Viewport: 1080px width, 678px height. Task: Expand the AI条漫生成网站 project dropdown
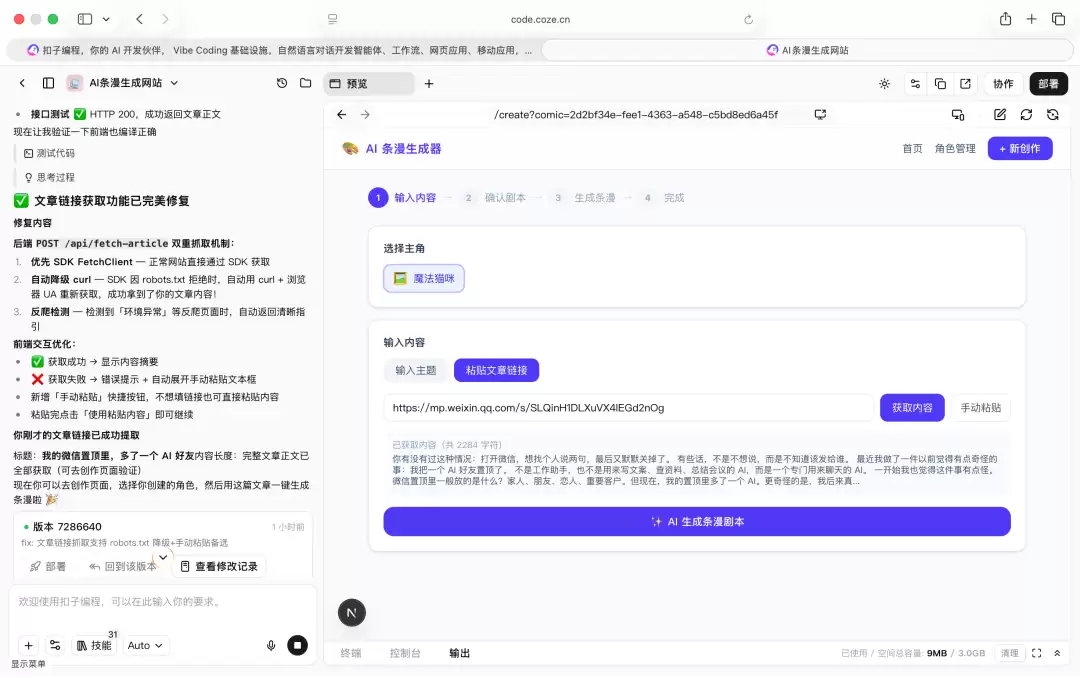point(174,83)
